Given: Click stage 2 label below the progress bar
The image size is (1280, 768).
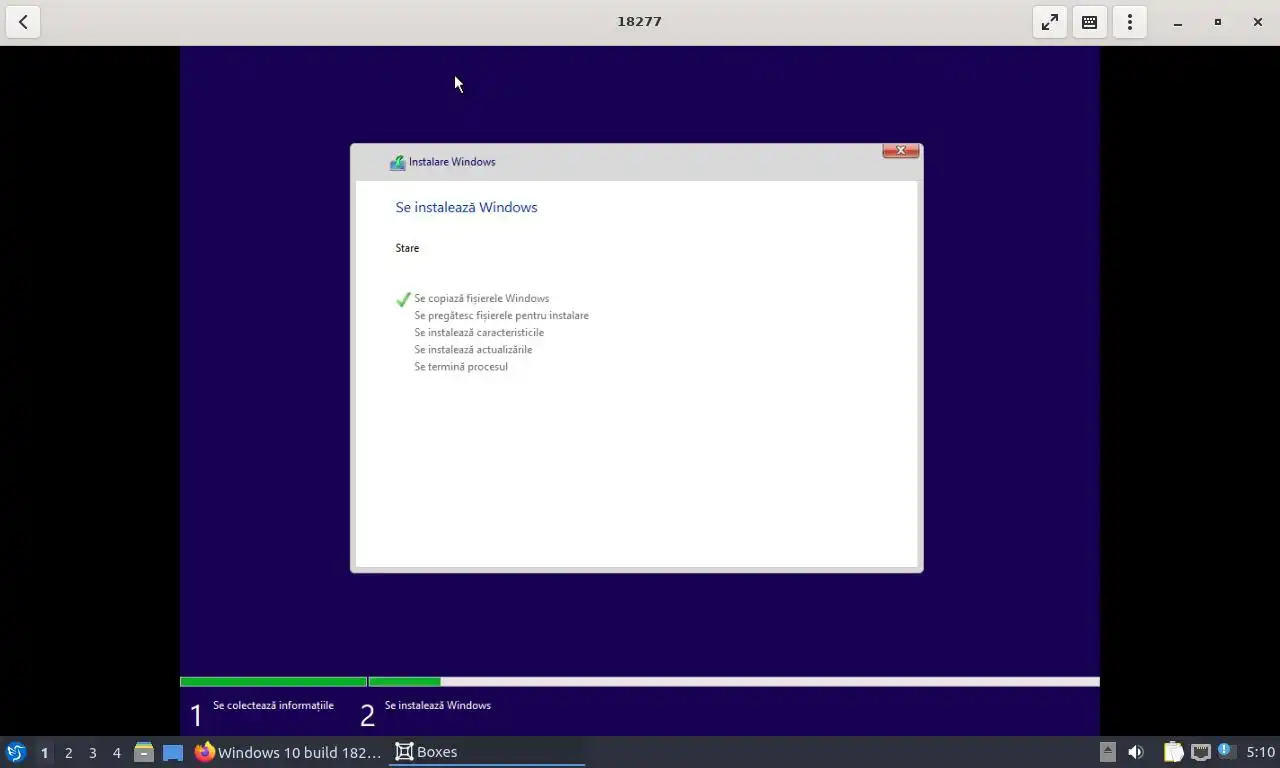Looking at the screenshot, I should point(438,705).
